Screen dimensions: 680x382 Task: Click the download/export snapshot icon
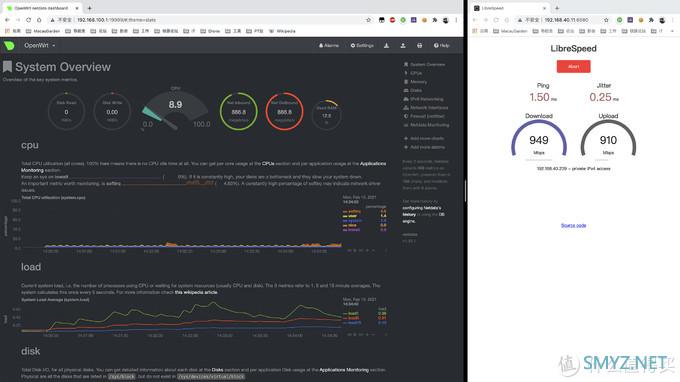386,46
